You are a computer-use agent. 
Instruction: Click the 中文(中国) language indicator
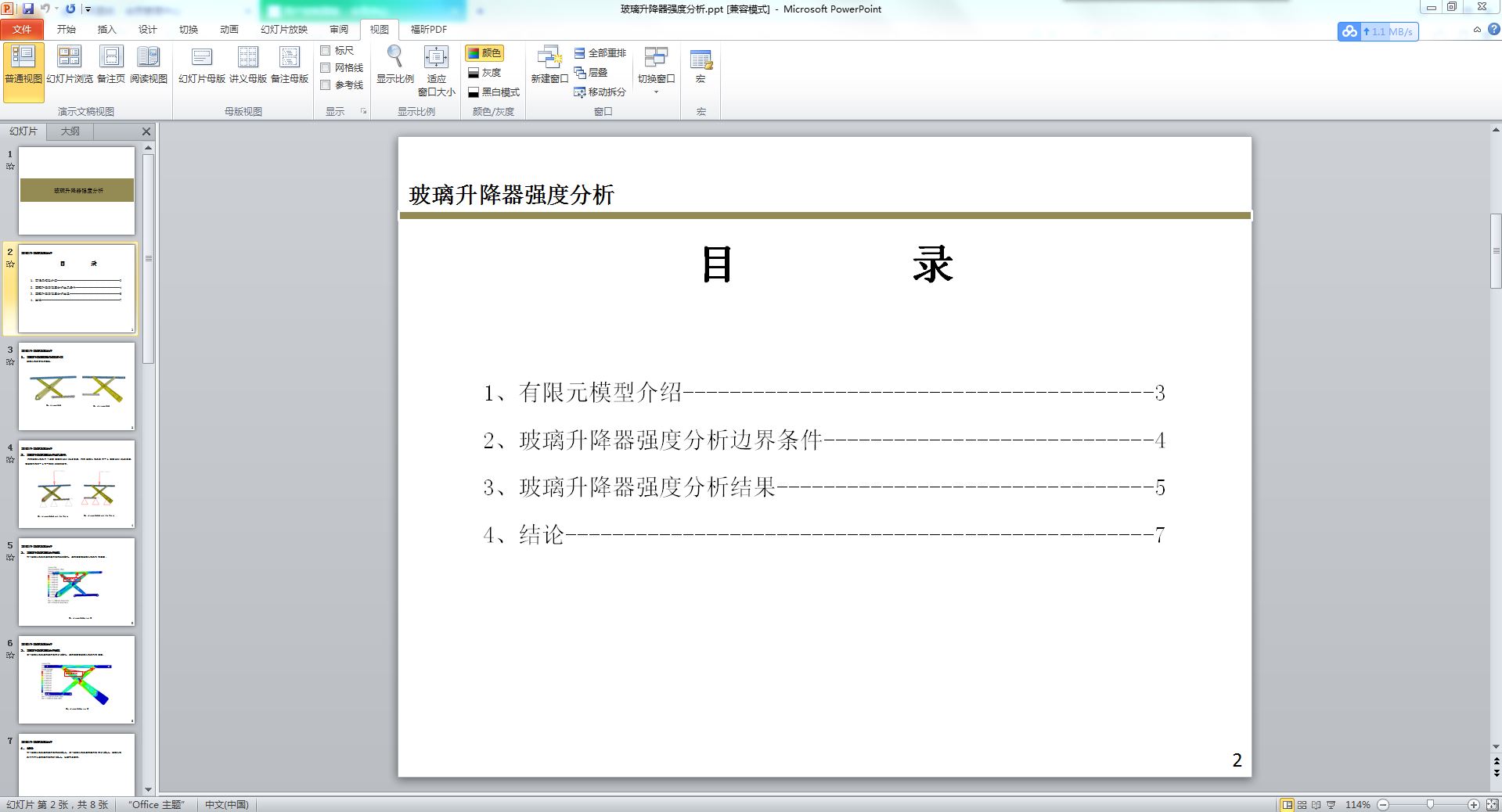pos(227,805)
